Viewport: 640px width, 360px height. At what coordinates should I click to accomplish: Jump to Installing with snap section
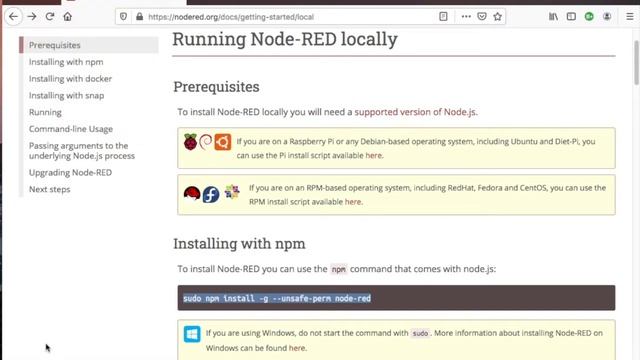tap(67, 96)
